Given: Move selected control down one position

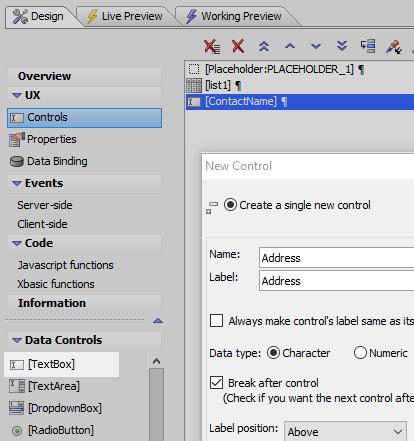Looking at the screenshot, I should [316, 46].
